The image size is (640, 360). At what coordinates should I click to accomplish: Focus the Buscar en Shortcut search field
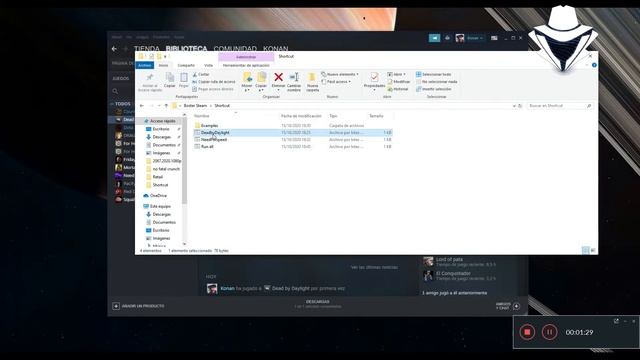coord(559,106)
